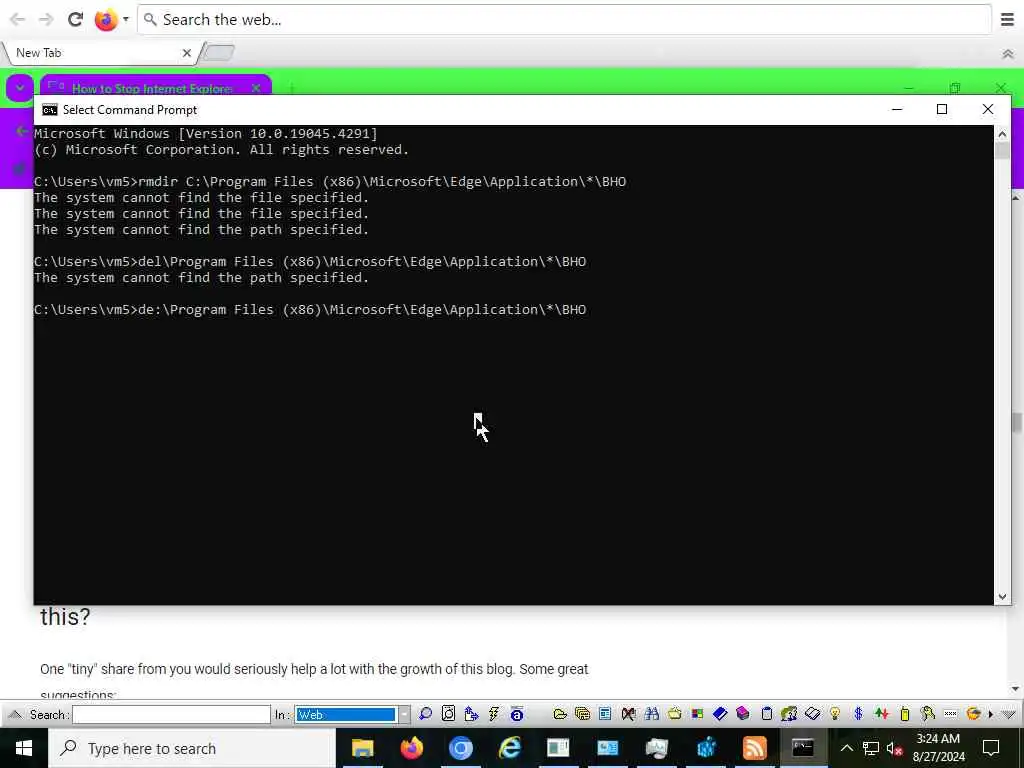This screenshot has height=768, width=1024.
Task: Select the 'New Tab' browser tab
Action: coord(98,53)
